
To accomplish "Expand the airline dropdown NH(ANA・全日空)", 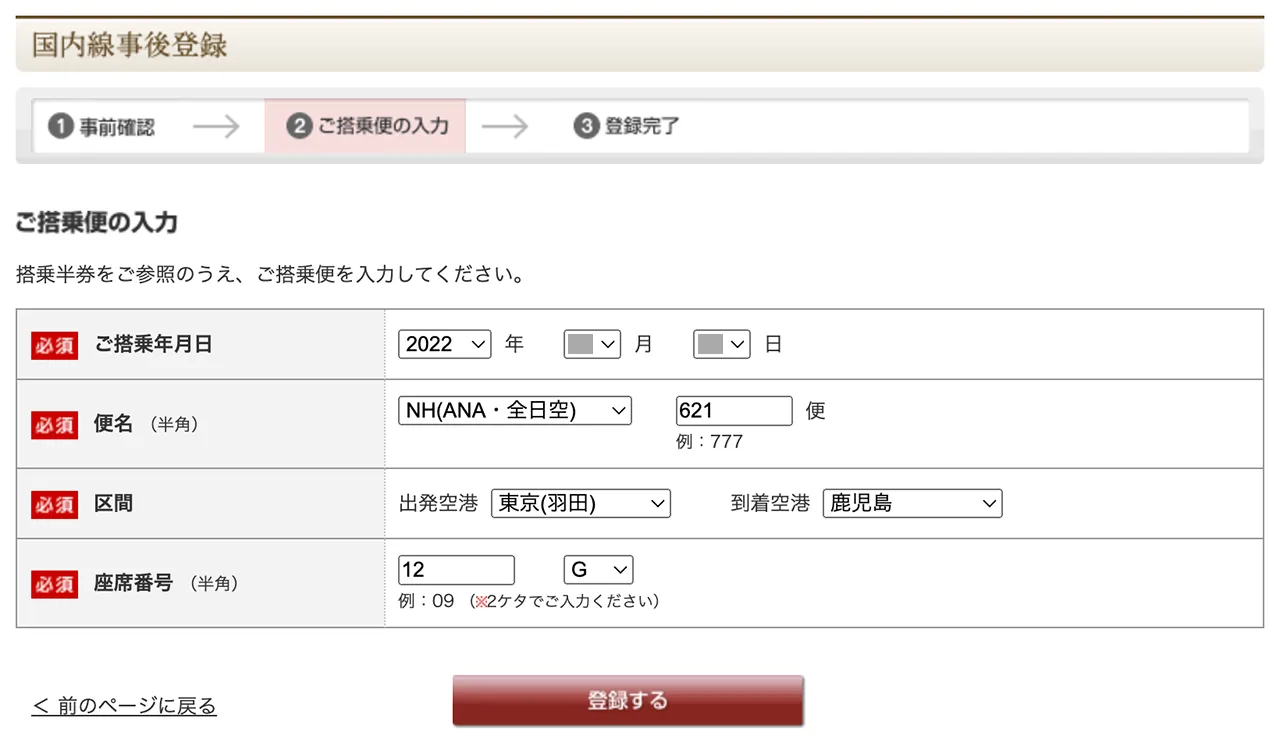I will pyautogui.click(x=514, y=410).
